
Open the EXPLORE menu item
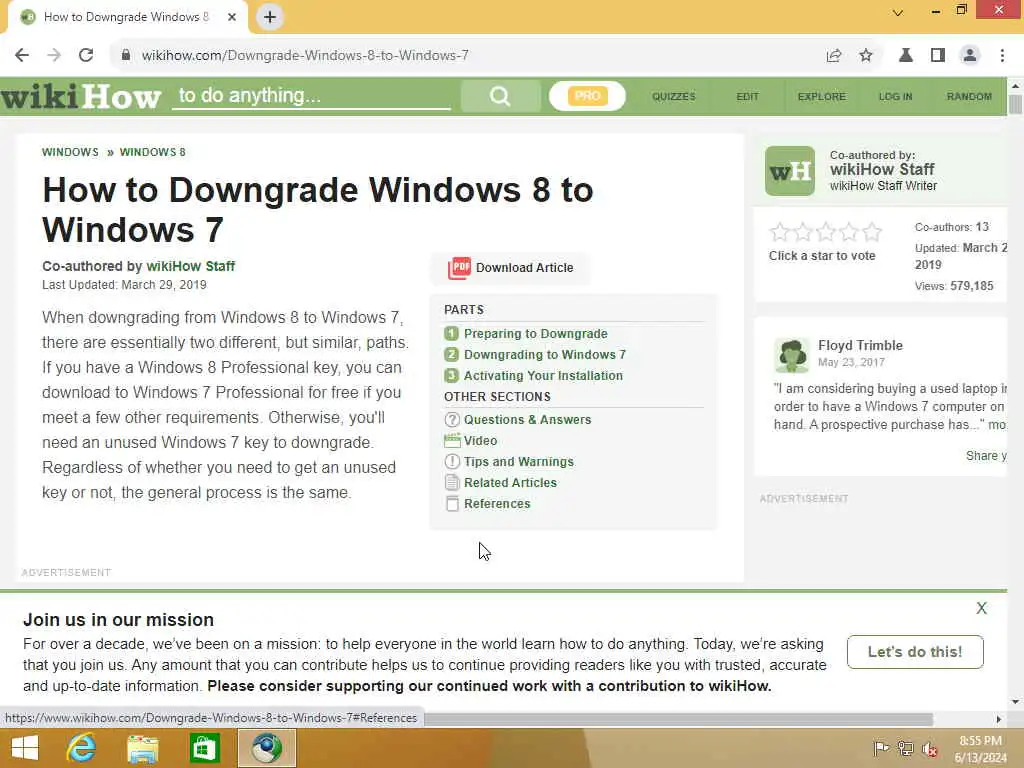pos(822,97)
